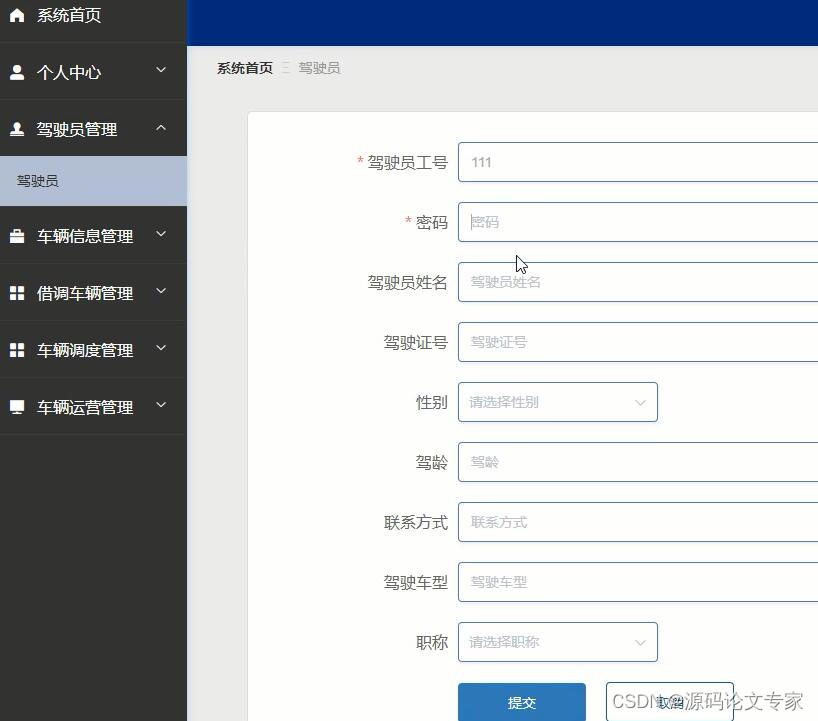Open the 职称 selection dropdown

pos(557,642)
